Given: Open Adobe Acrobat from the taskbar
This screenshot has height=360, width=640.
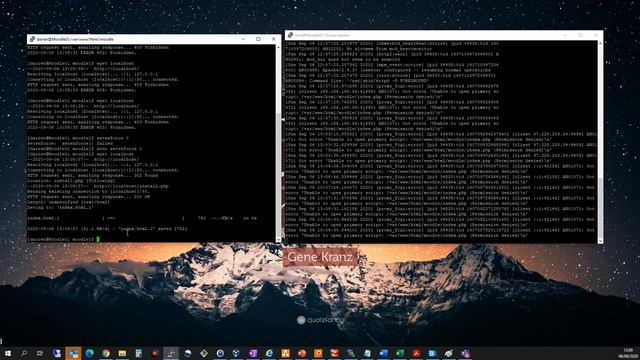Looking at the screenshot, I should 416,353.
